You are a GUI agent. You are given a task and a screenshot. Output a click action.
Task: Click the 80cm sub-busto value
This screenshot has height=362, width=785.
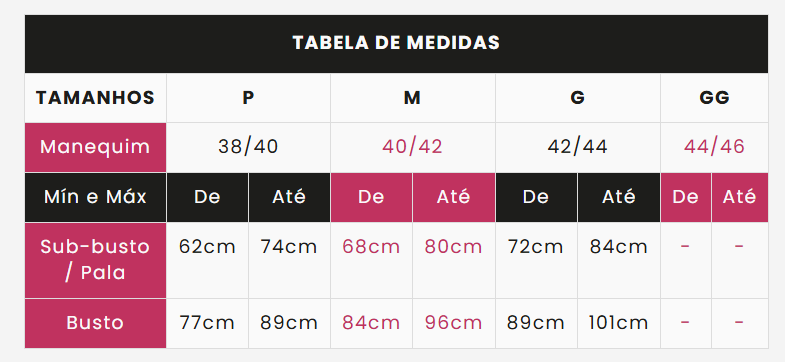tap(453, 247)
